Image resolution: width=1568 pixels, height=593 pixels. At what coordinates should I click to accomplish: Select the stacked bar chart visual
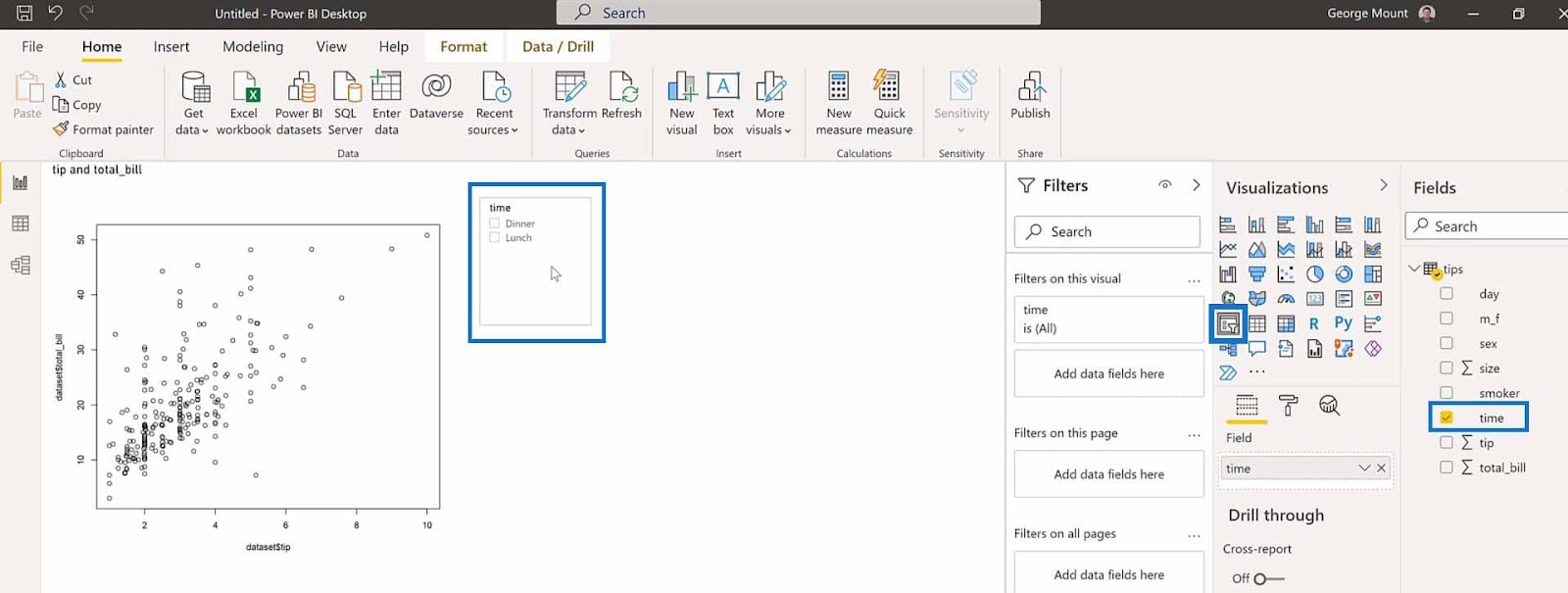(x=1228, y=224)
